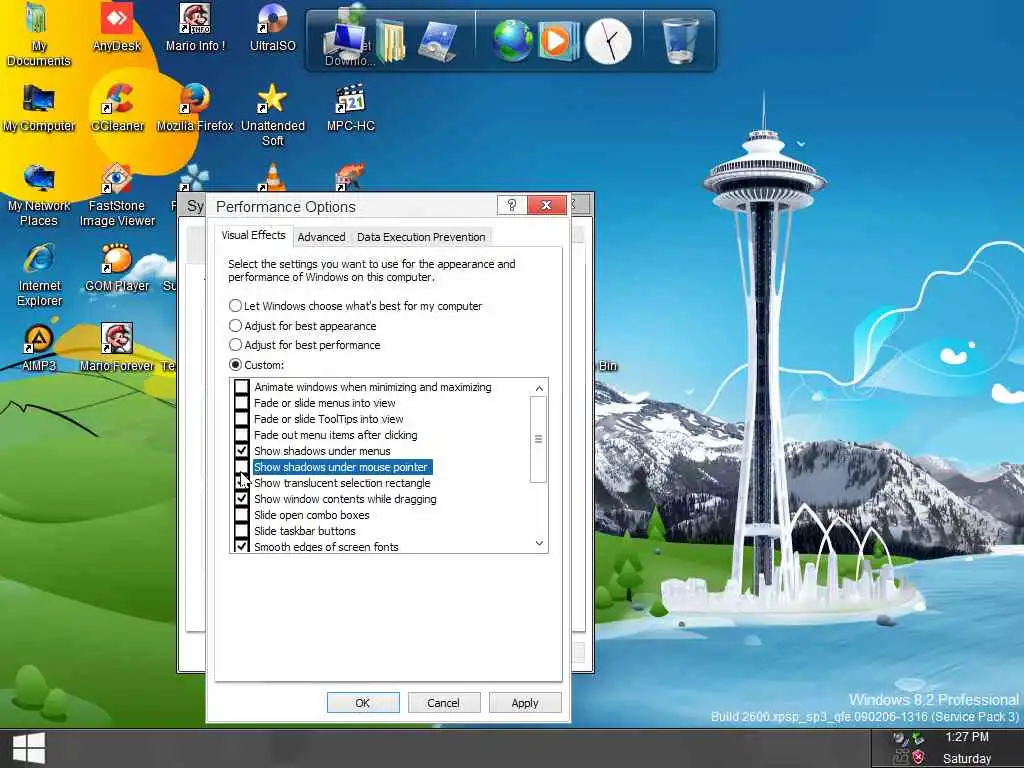The image size is (1024, 768).
Task: Select the My Computer icon
Action: pos(39,108)
